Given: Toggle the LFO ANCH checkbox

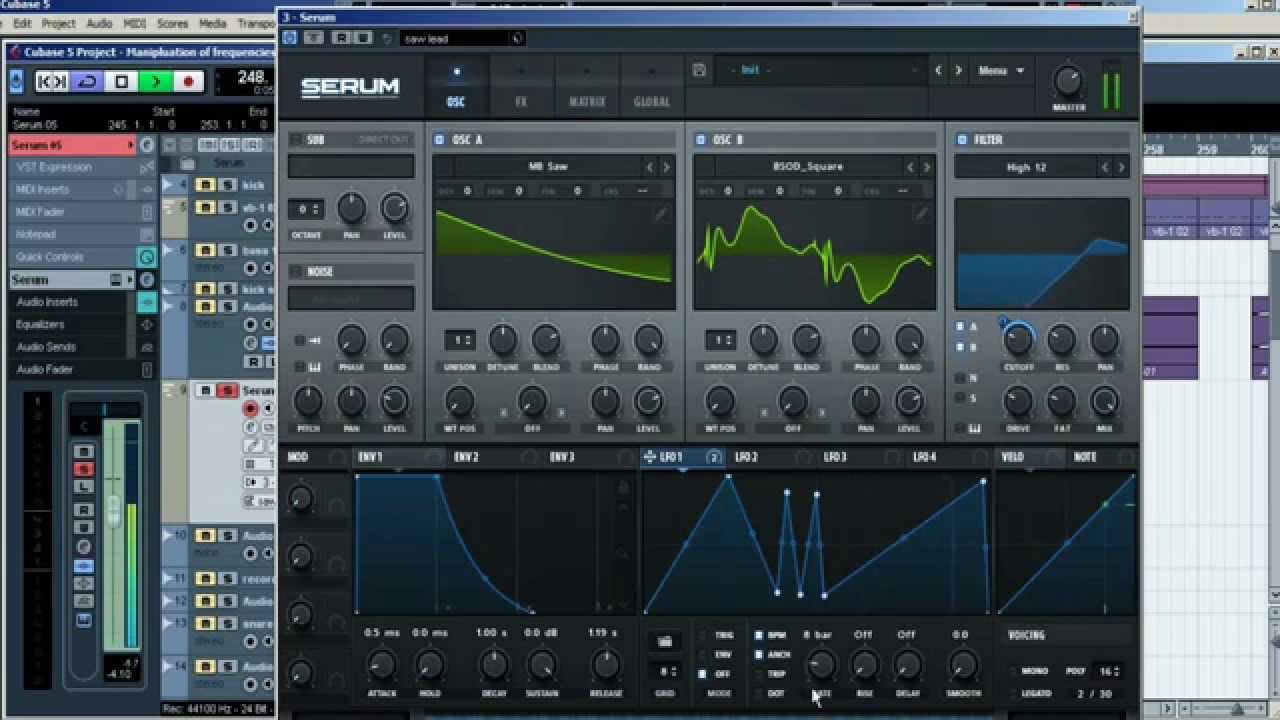Looking at the screenshot, I should pyautogui.click(x=758, y=655).
